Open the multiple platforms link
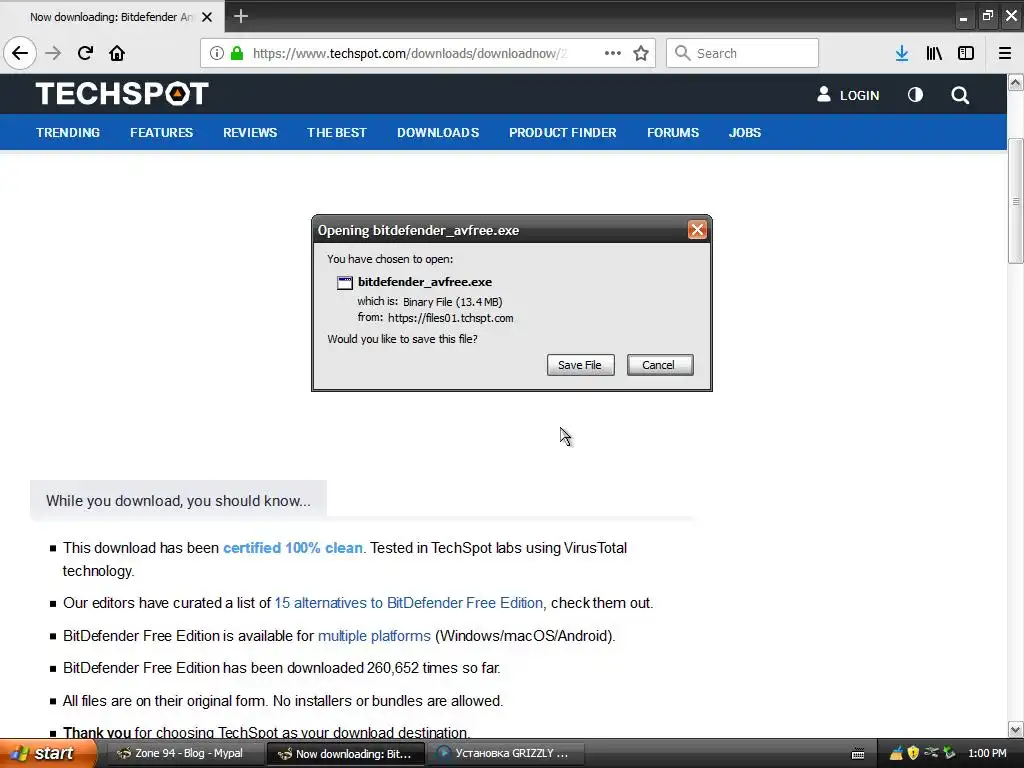The height and width of the screenshot is (768, 1024). 374,635
